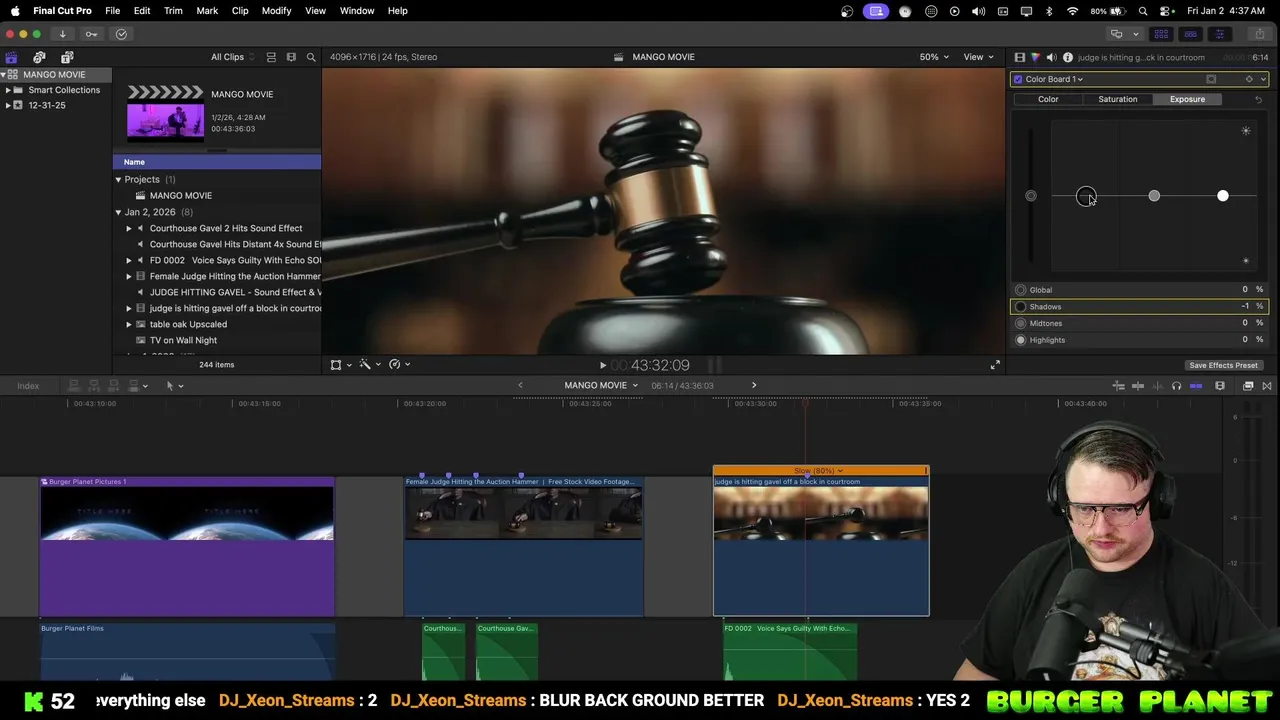Open the viewer View options dropdown
The image size is (1280, 720).
pos(977,57)
